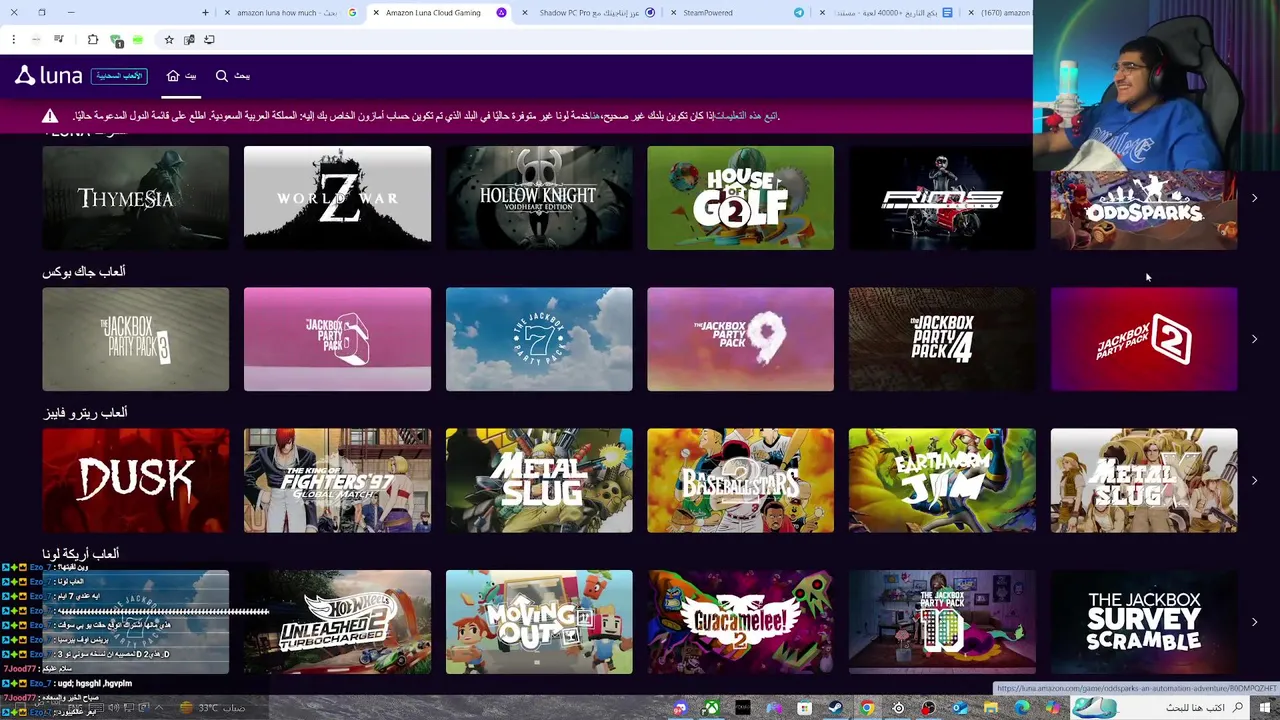Image resolution: width=1280 pixels, height=720 pixels.
Task: Open Jackbox Party Pack 10 tile
Action: click(942, 621)
